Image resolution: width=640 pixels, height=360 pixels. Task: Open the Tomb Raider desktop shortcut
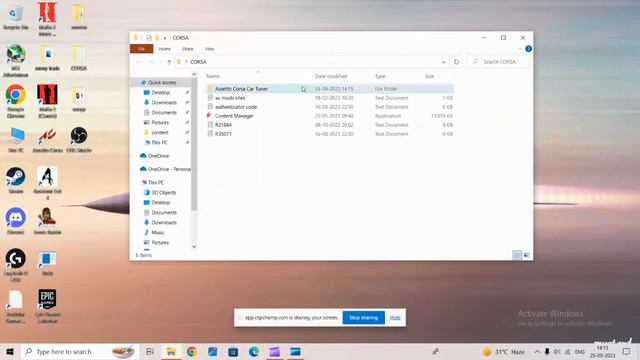coord(47,221)
